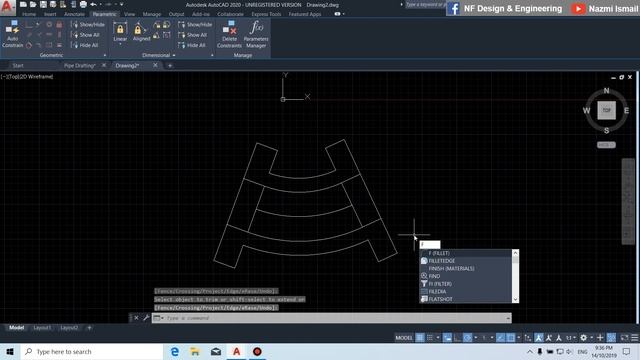Screen dimensions: 640x360
Task: Open the AutoCAD application menu button
Action: (7, 7)
